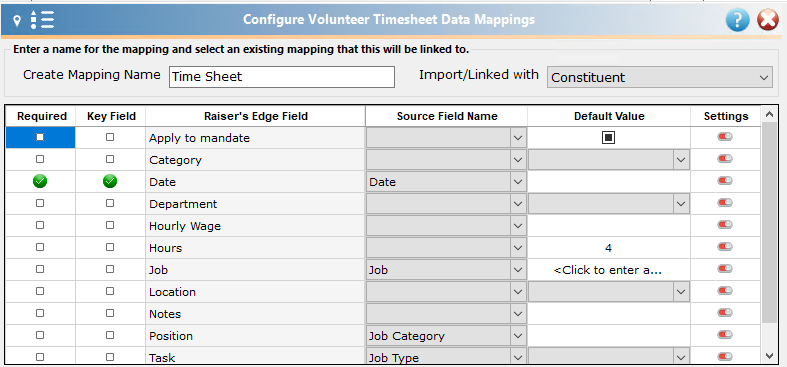Click the blue help question mark icon

737,21
